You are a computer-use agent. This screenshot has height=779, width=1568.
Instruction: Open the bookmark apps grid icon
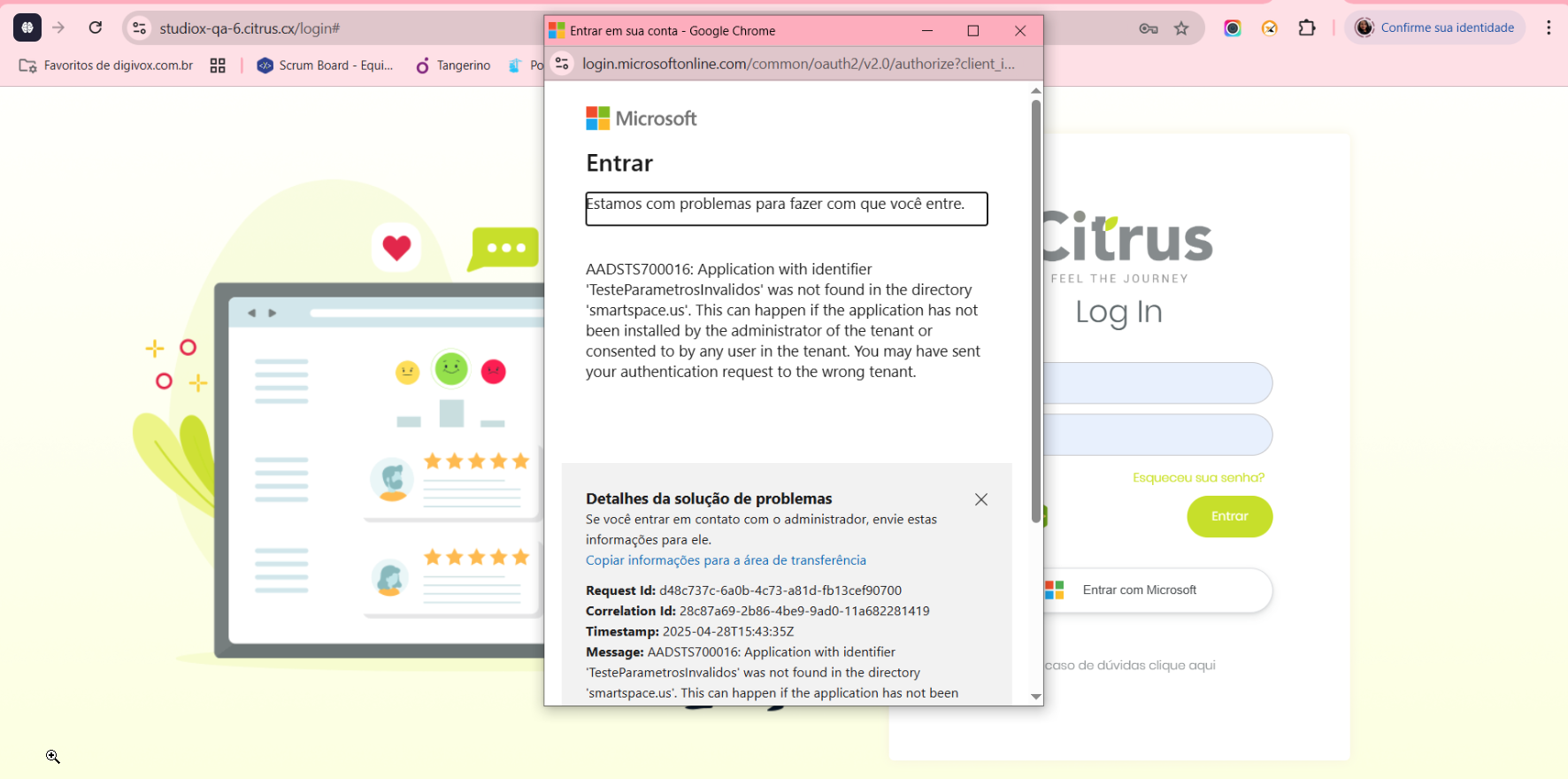coord(218,66)
